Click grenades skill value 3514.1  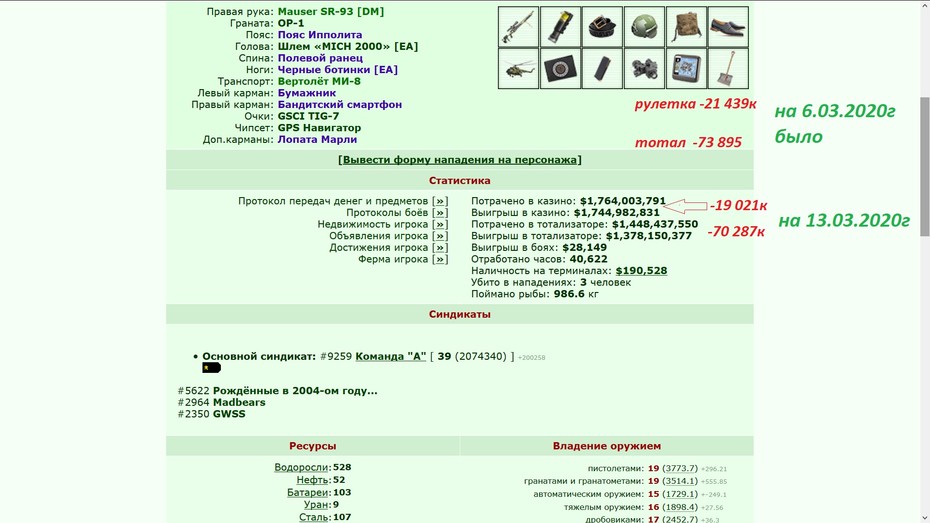click(680, 481)
